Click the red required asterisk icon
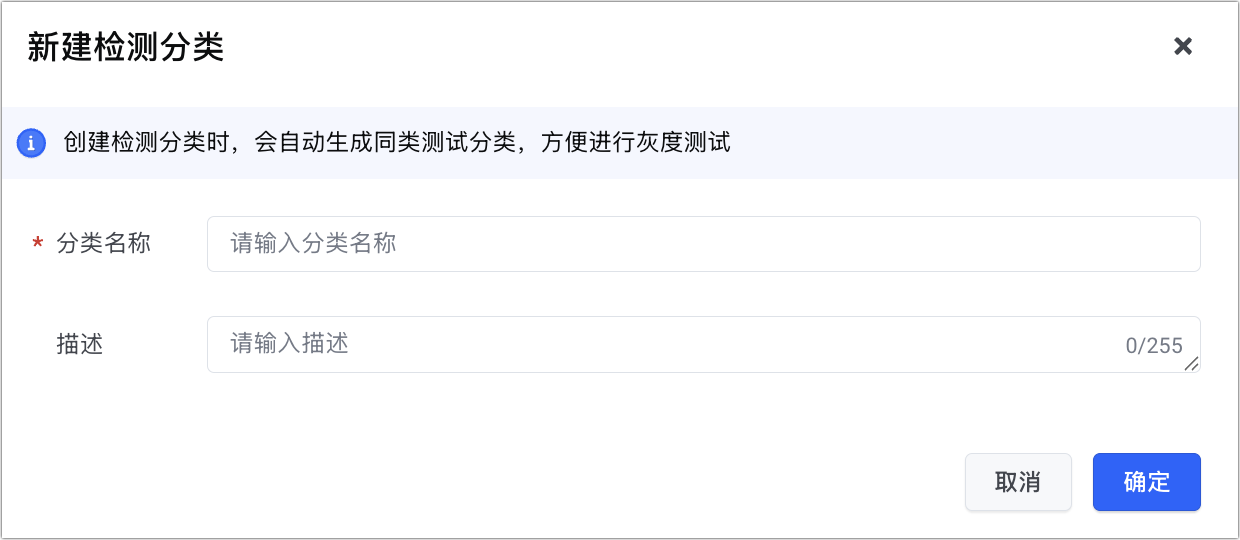The height and width of the screenshot is (540, 1240). click(x=38, y=243)
